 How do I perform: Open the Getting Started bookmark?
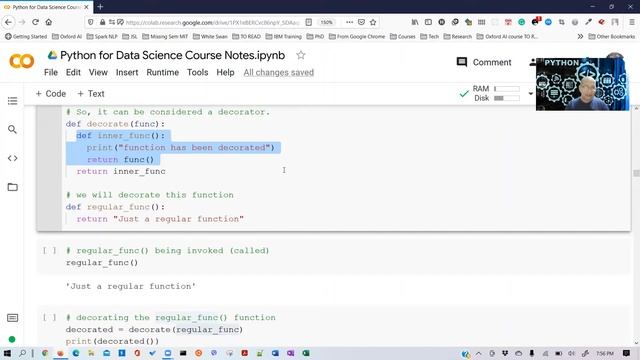coord(26,36)
